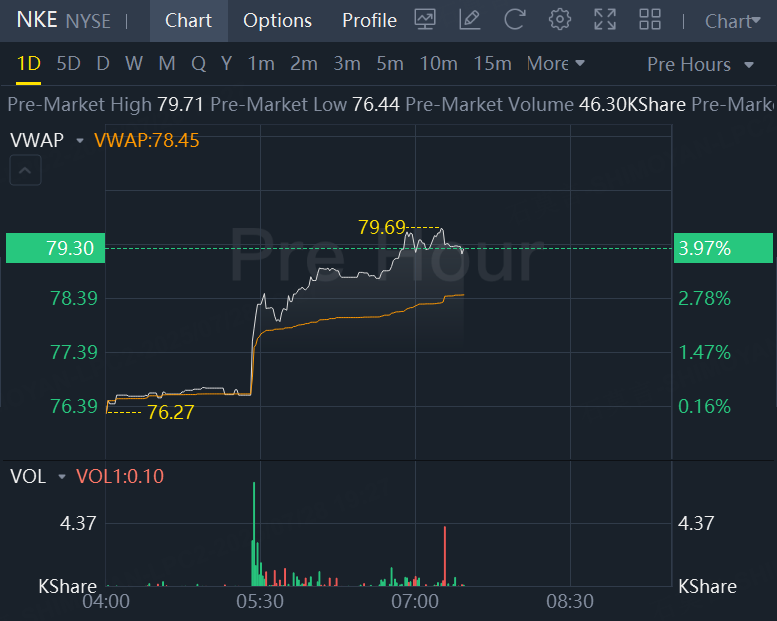
Task: Select the W weekly timeframe
Action: click(134, 63)
